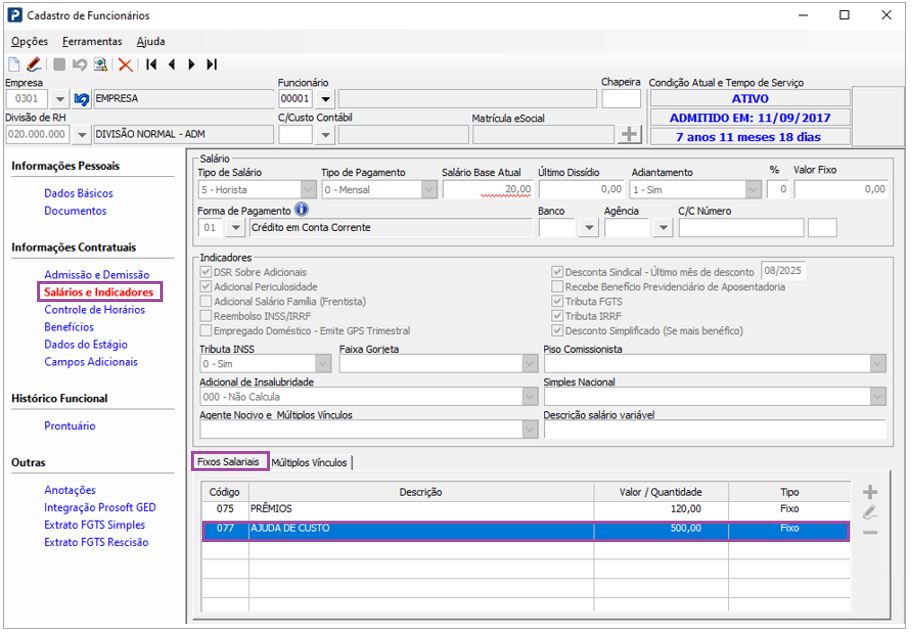Click the Forma de Pagamento info icon

[301, 211]
